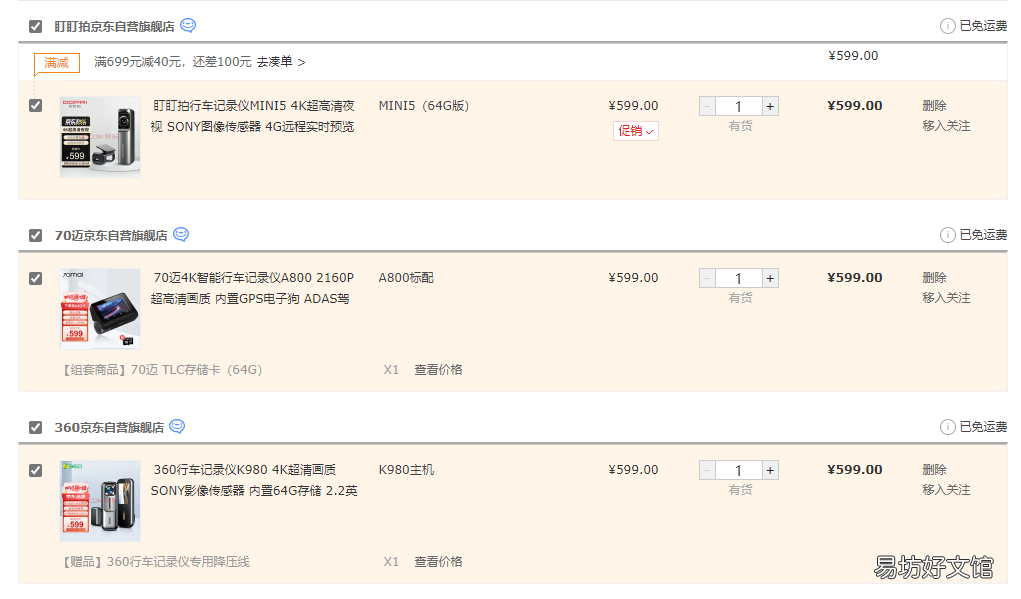Select the K980主机 variant text
The image size is (1021, 599).
(x=406, y=469)
